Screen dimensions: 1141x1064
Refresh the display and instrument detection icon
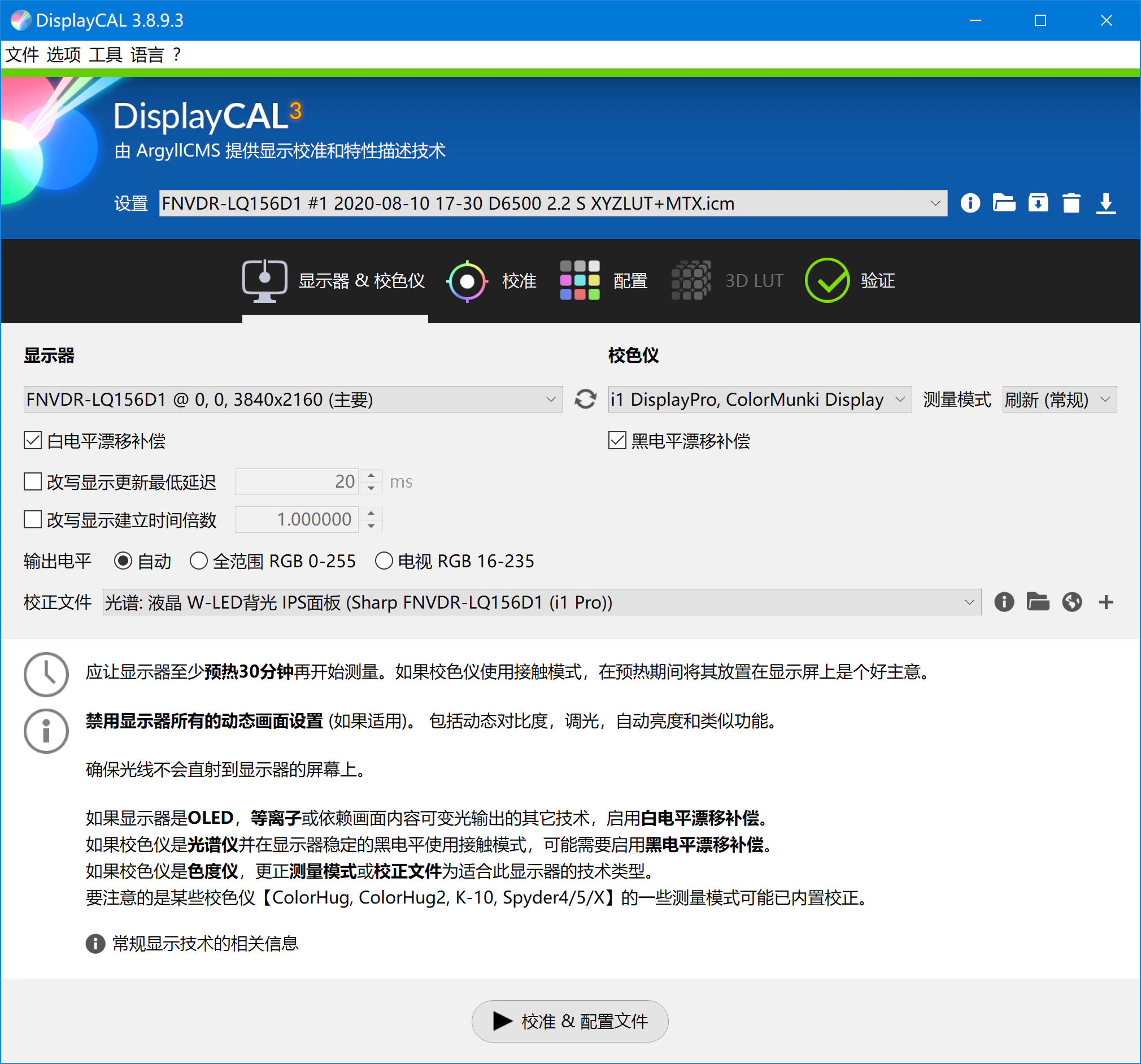[585, 399]
